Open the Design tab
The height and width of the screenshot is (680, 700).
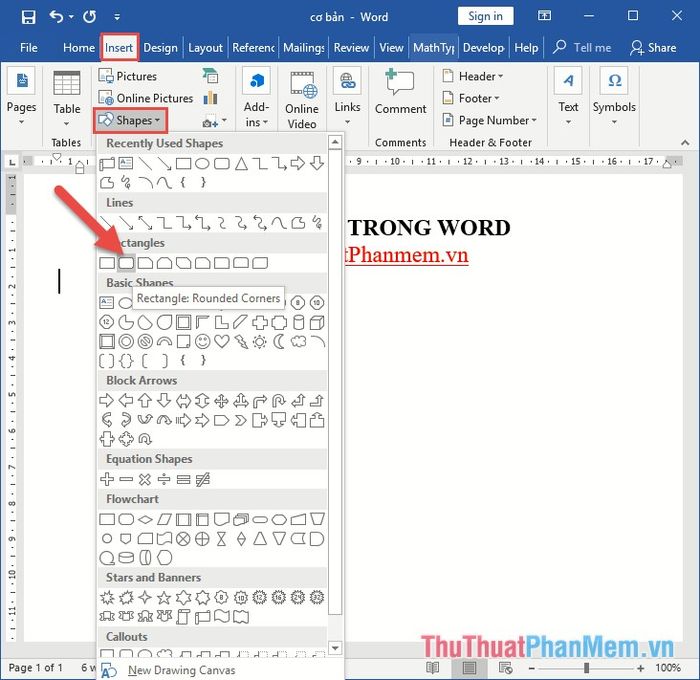[160, 47]
